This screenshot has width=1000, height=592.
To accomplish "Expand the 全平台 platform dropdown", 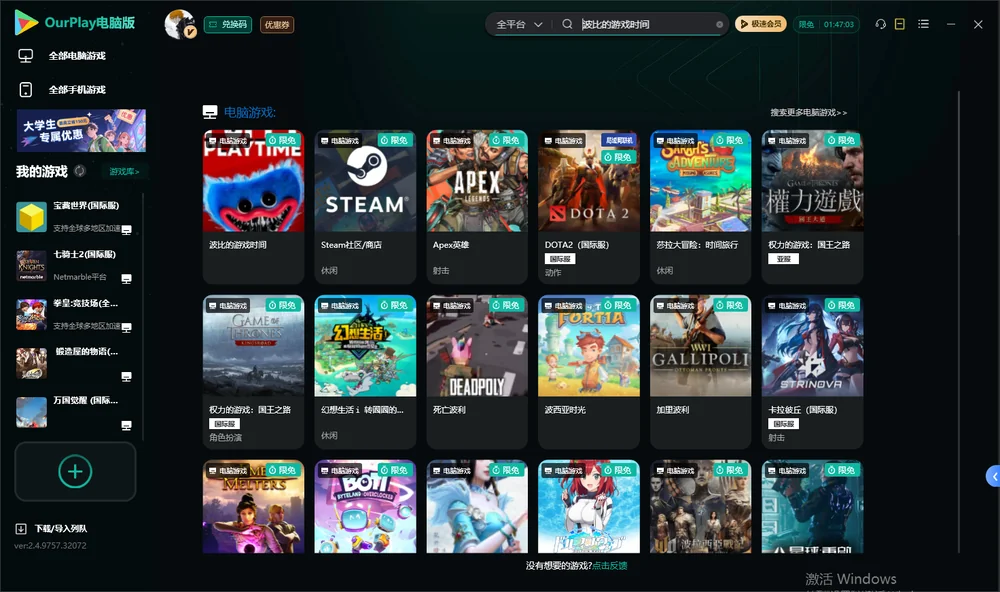I will [x=519, y=24].
